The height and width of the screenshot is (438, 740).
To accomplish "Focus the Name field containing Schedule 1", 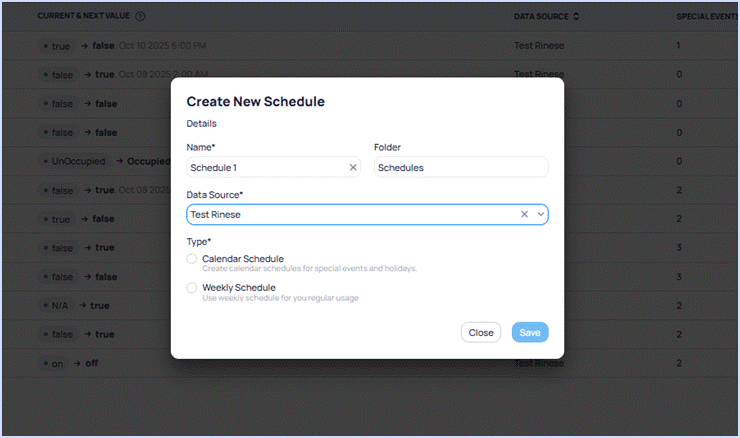I will [265, 168].
